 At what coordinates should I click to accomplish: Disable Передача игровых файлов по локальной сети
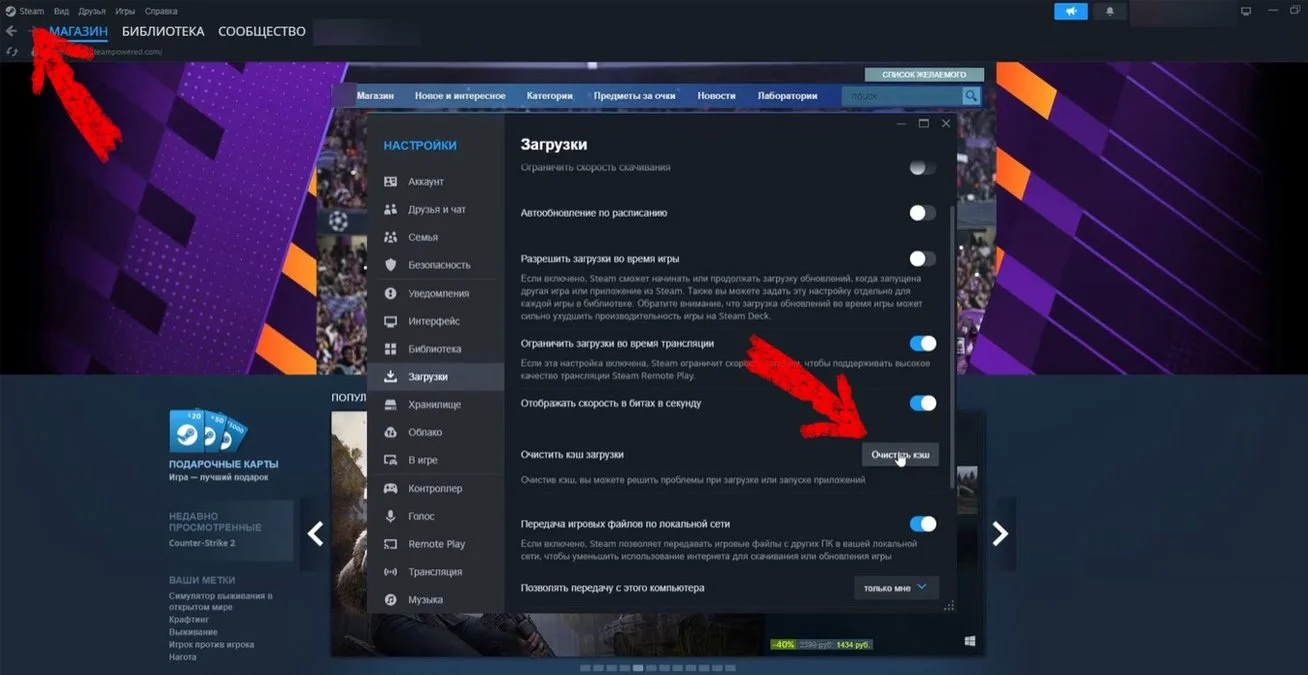(923, 524)
